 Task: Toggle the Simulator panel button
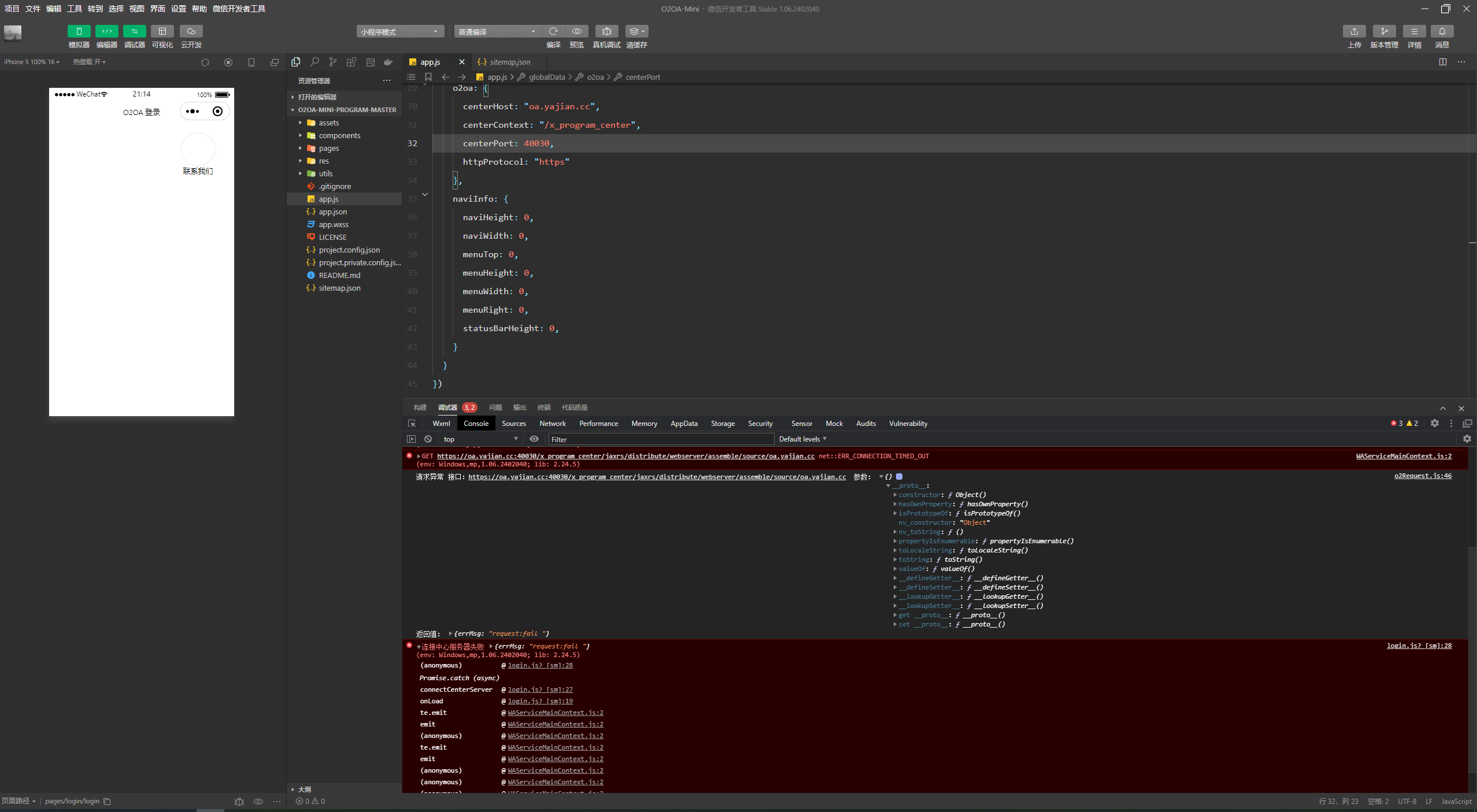(x=79, y=31)
